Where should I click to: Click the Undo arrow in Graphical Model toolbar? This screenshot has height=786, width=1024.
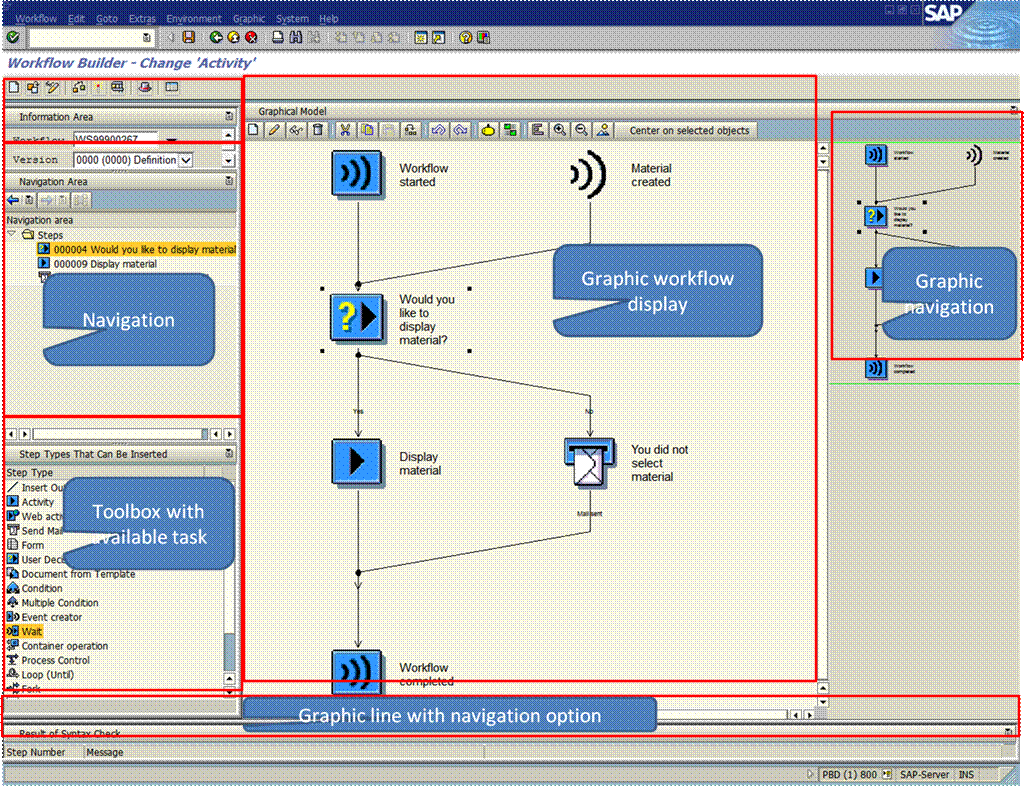pos(438,130)
